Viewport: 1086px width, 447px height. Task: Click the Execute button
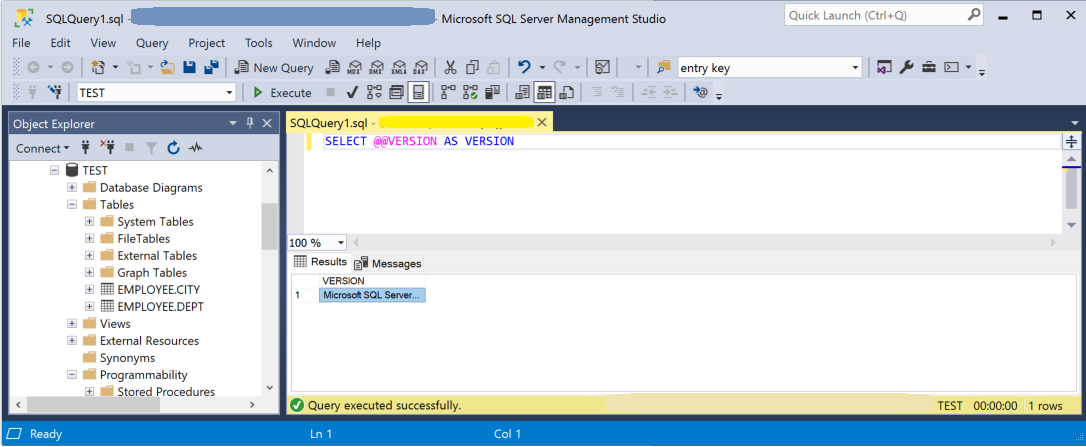click(281, 92)
